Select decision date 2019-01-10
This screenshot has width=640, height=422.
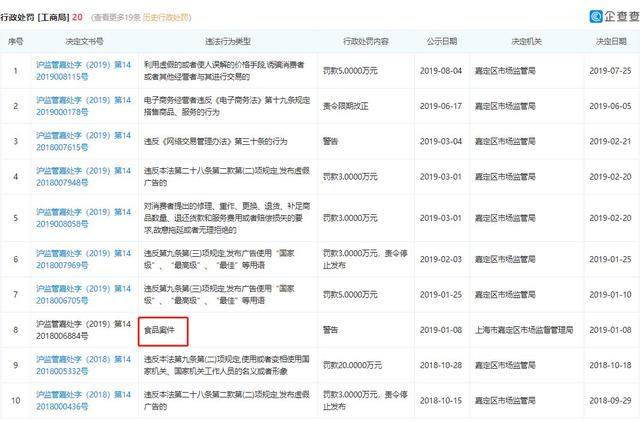(610, 295)
